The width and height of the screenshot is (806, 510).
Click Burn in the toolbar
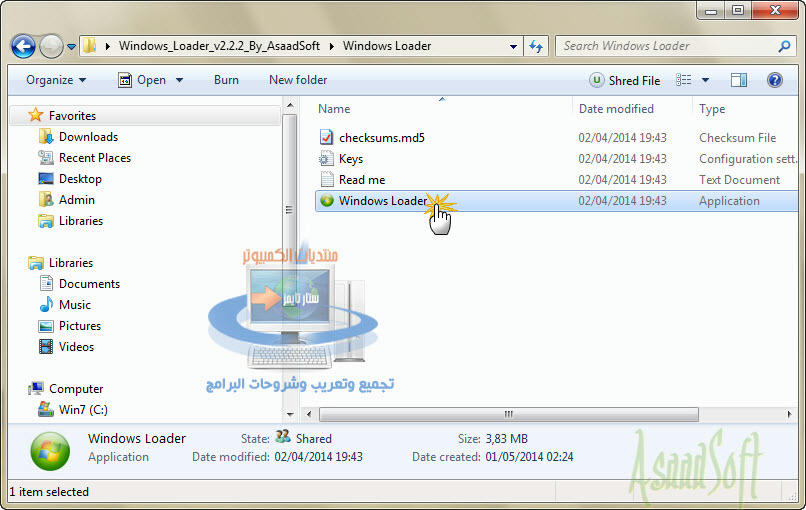(226, 80)
